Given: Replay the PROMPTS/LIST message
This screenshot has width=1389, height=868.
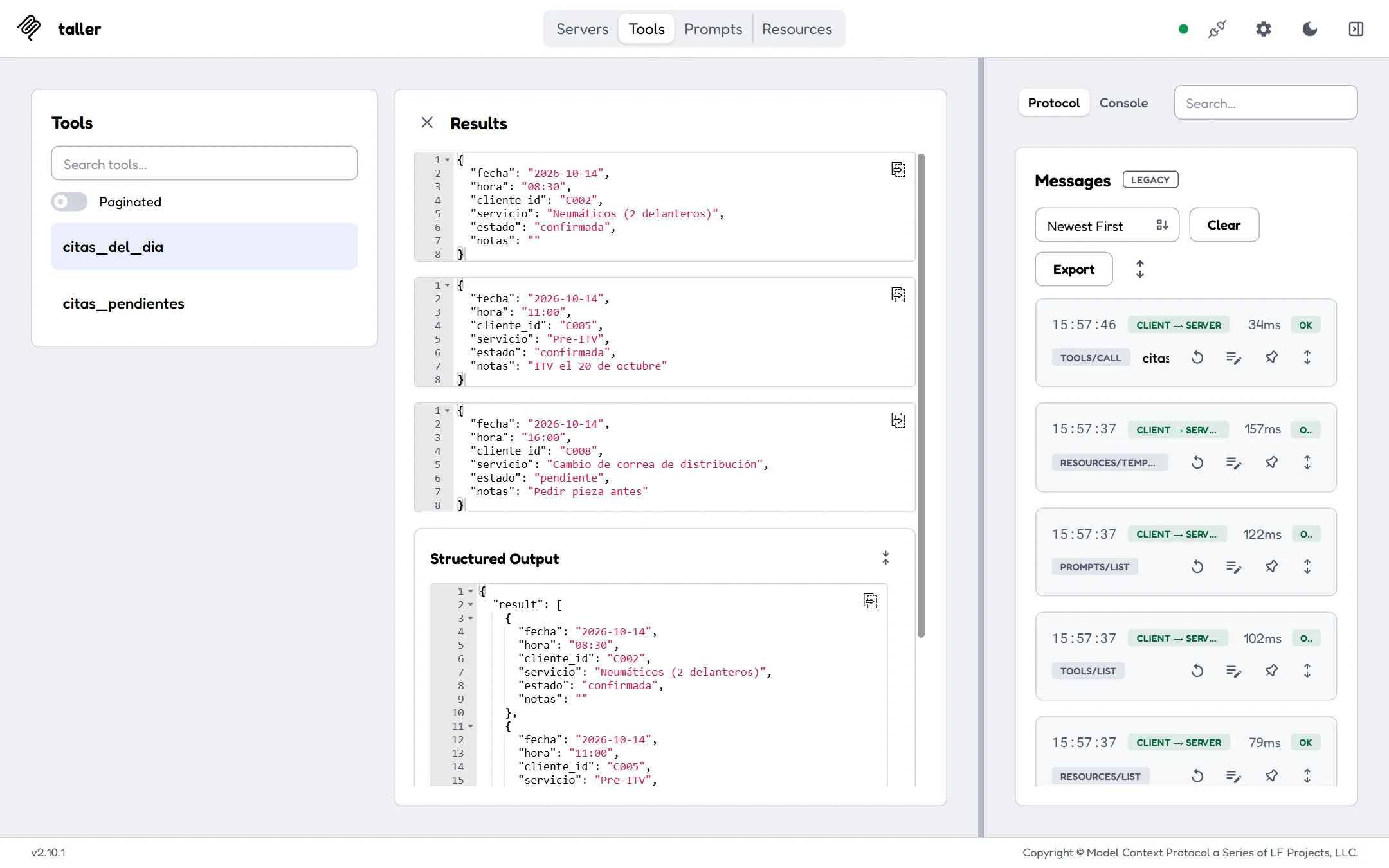Looking at the screenshot, I should (x=1197, y=566).
